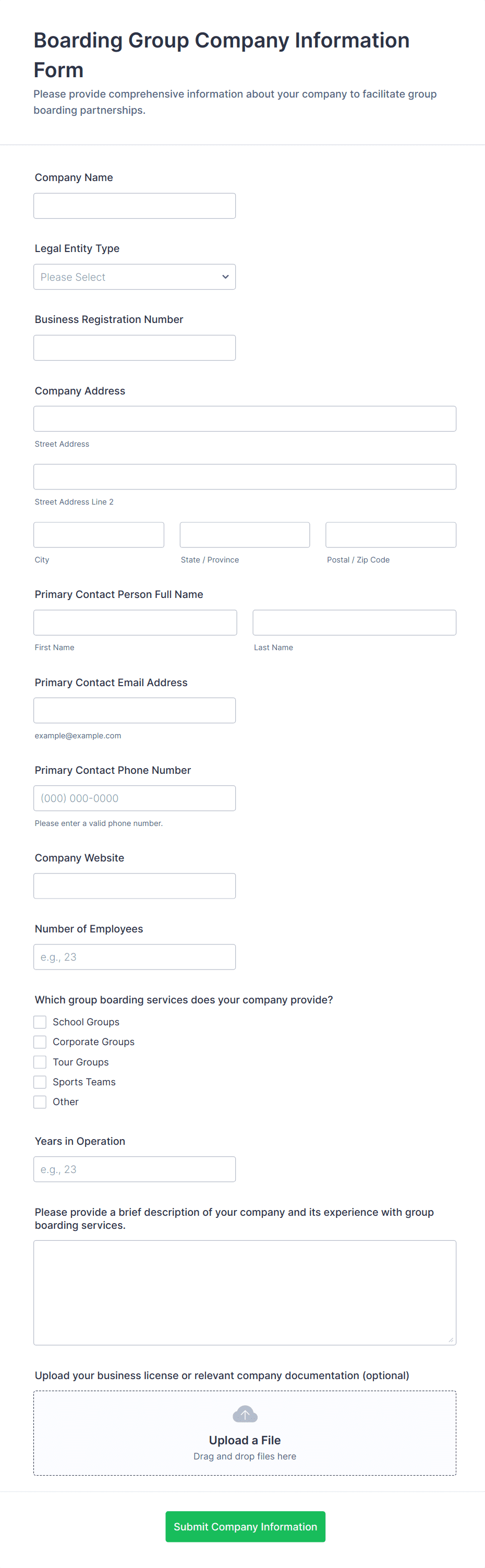Tick the Corporate Groups option

coord(40,1042)
